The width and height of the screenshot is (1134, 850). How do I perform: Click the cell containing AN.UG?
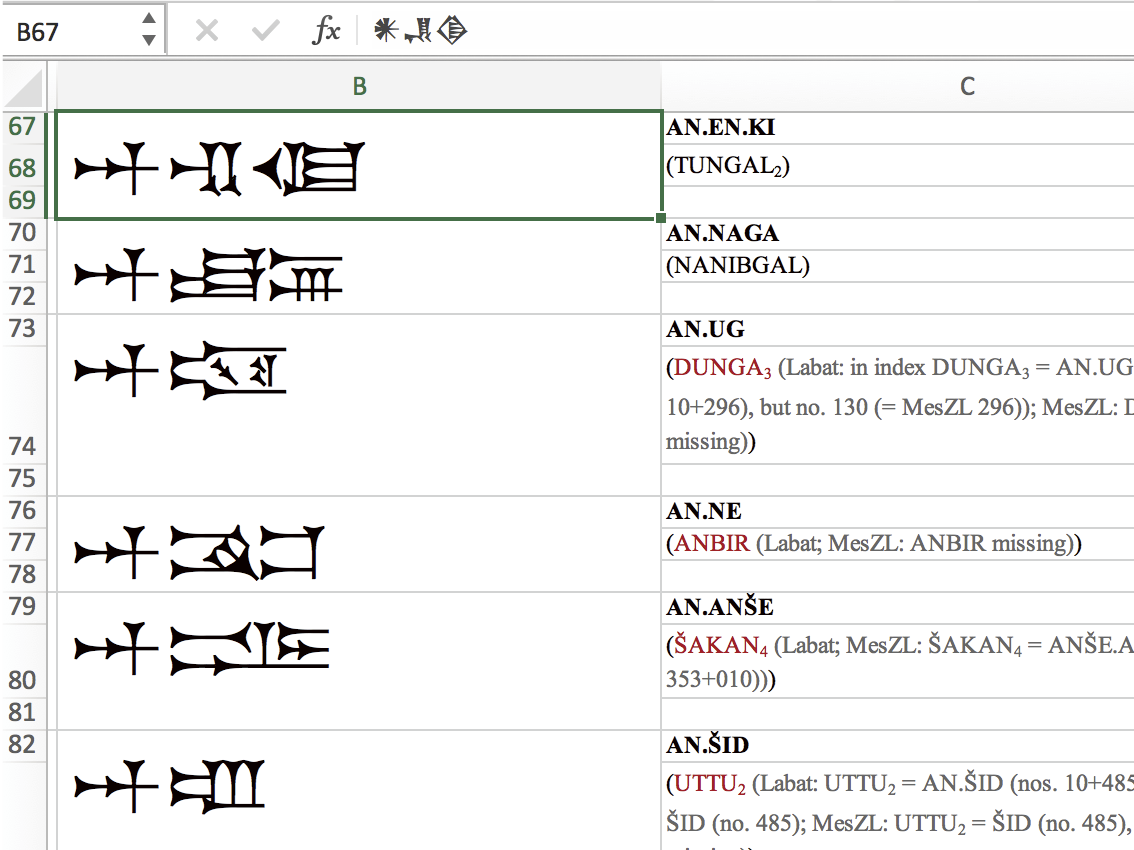(898, 330)
